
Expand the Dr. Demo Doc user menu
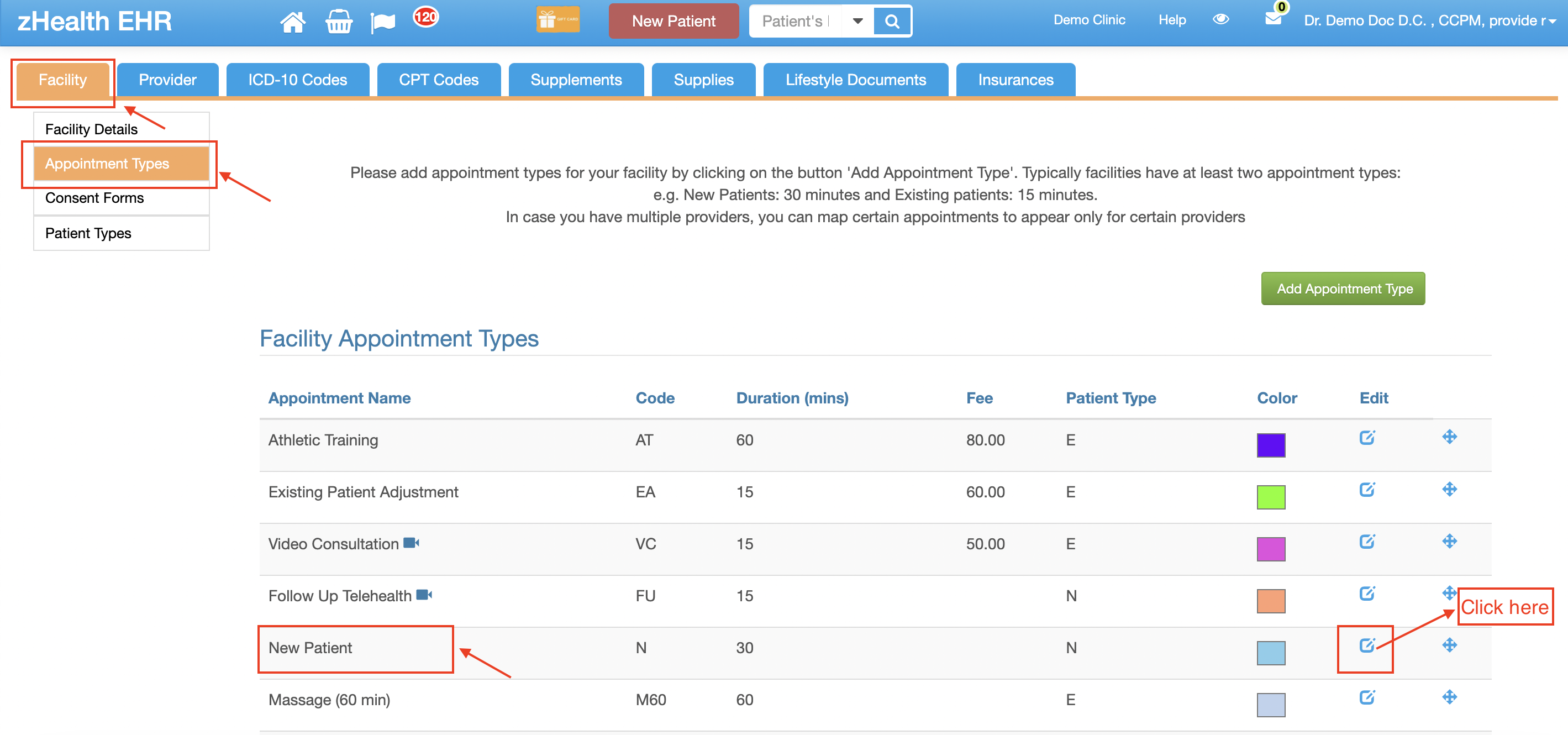pyautogui.click(x=1430, y=20)
